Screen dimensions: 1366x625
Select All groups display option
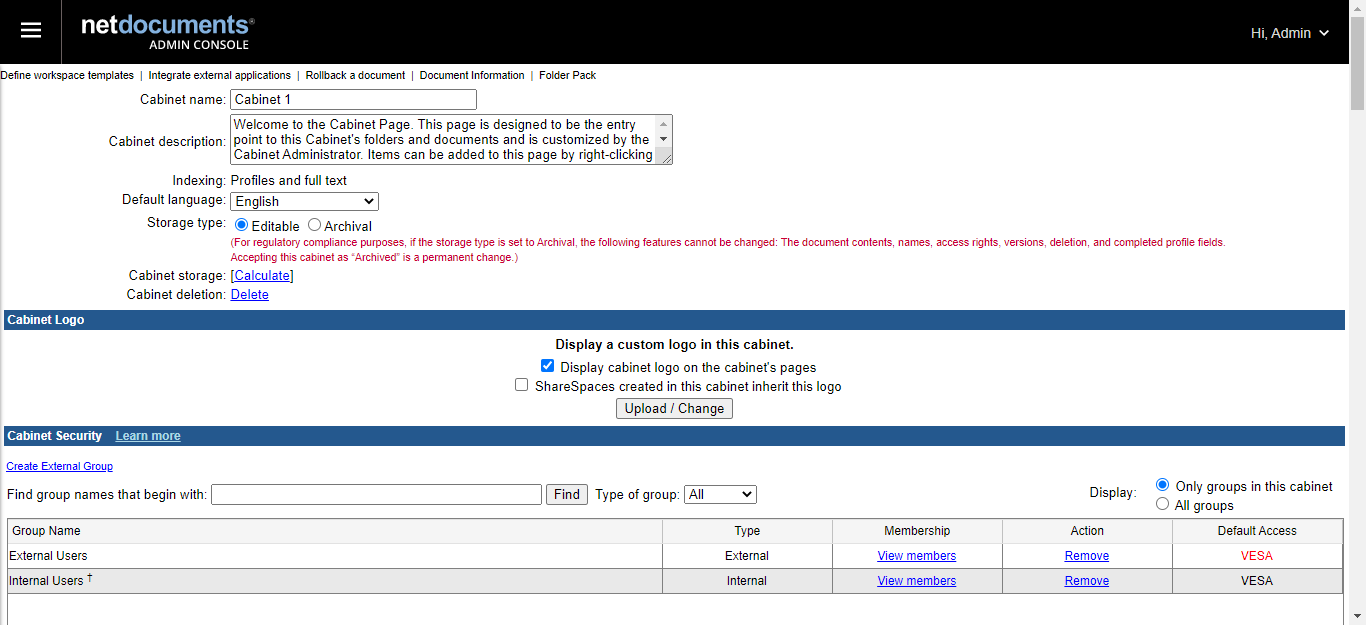coord(1162,504)
